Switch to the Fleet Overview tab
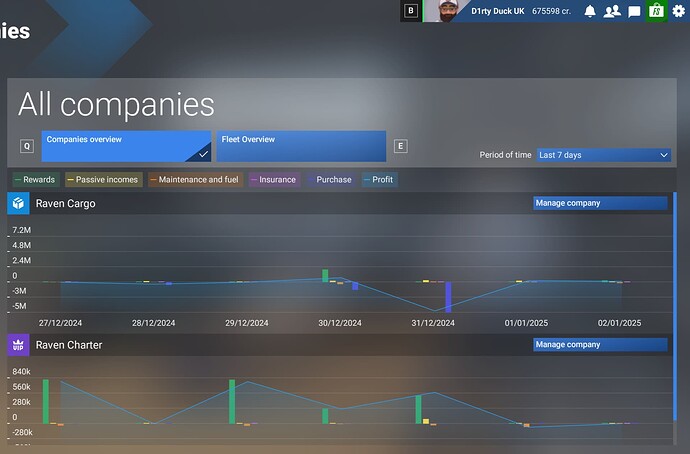 click(301, 146)
